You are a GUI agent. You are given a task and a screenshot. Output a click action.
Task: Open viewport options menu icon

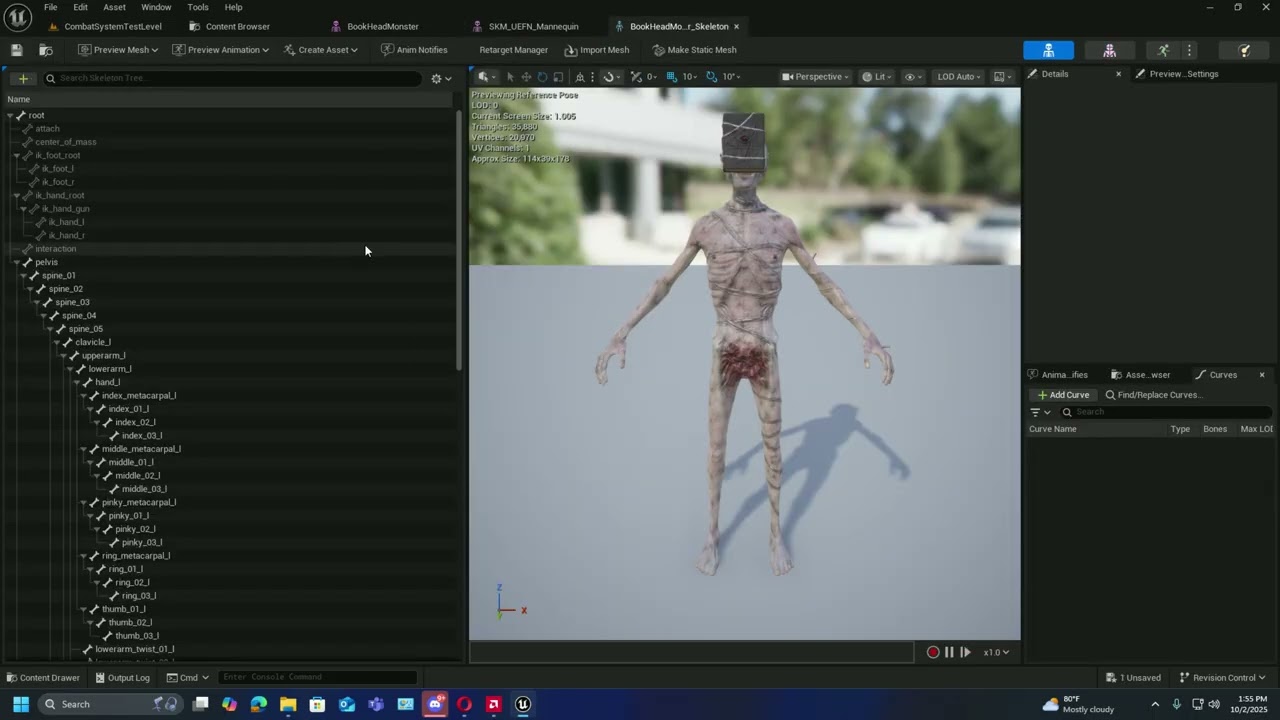(486, 76)
